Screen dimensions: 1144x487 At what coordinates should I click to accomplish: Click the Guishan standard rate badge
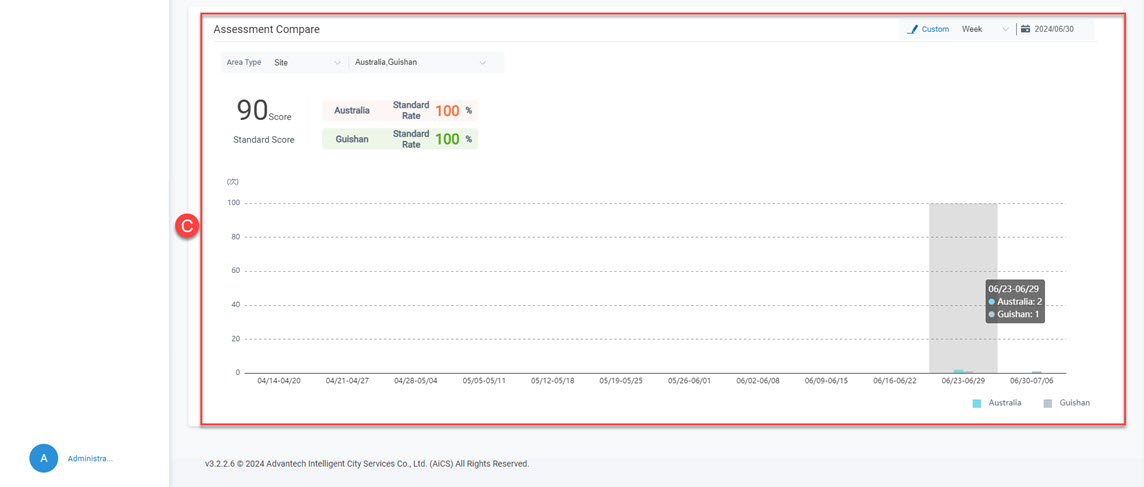(x=400, y=139)
